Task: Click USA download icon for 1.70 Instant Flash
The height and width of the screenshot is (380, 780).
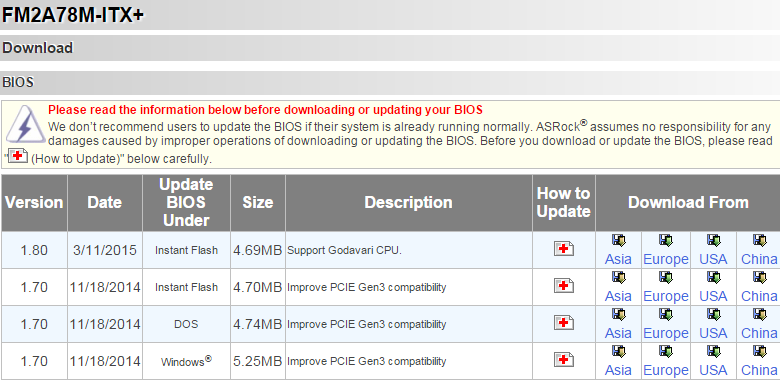Action: [x=713, y=278]
